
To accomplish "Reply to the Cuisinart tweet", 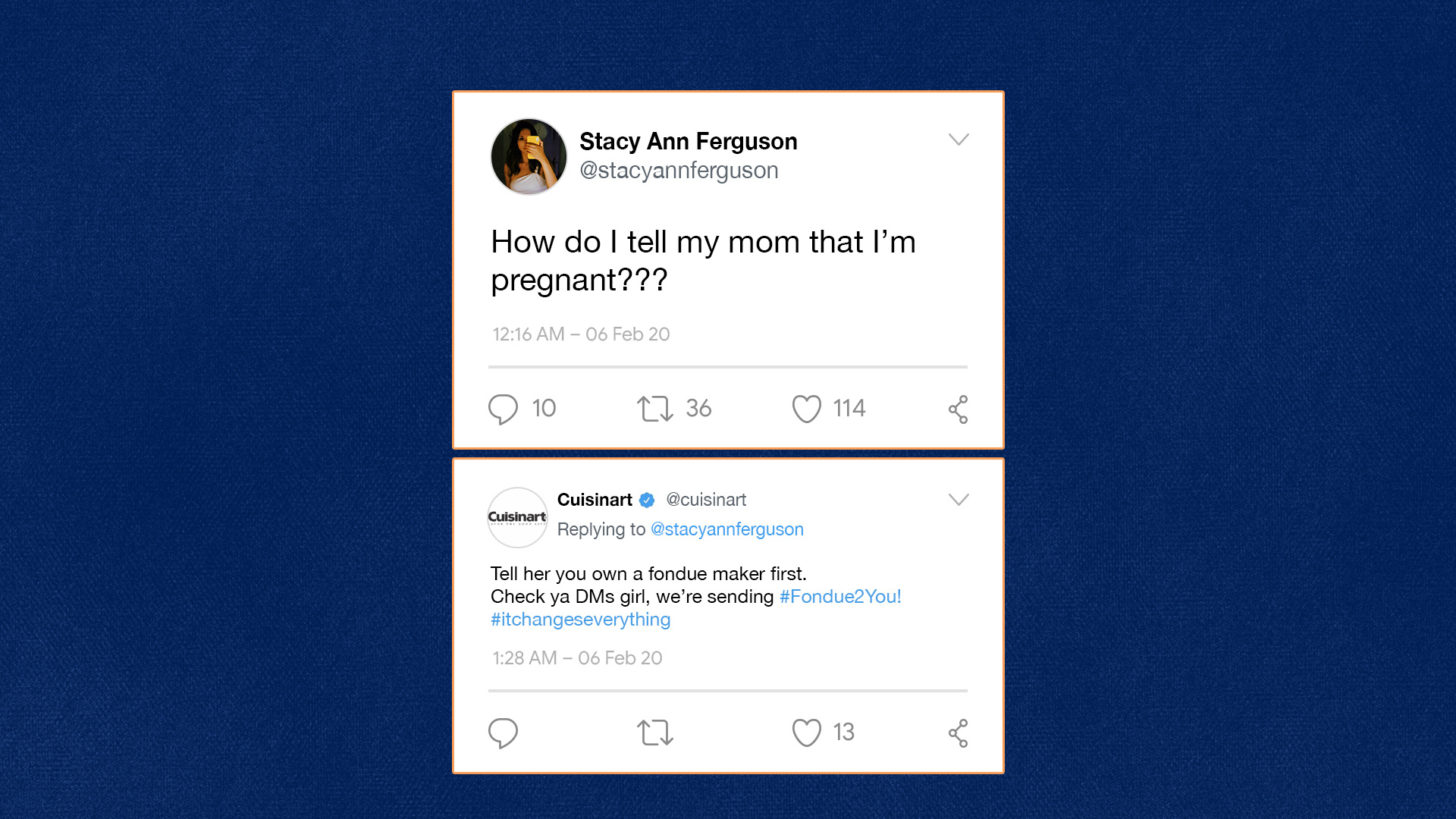I will click(503, 733).
